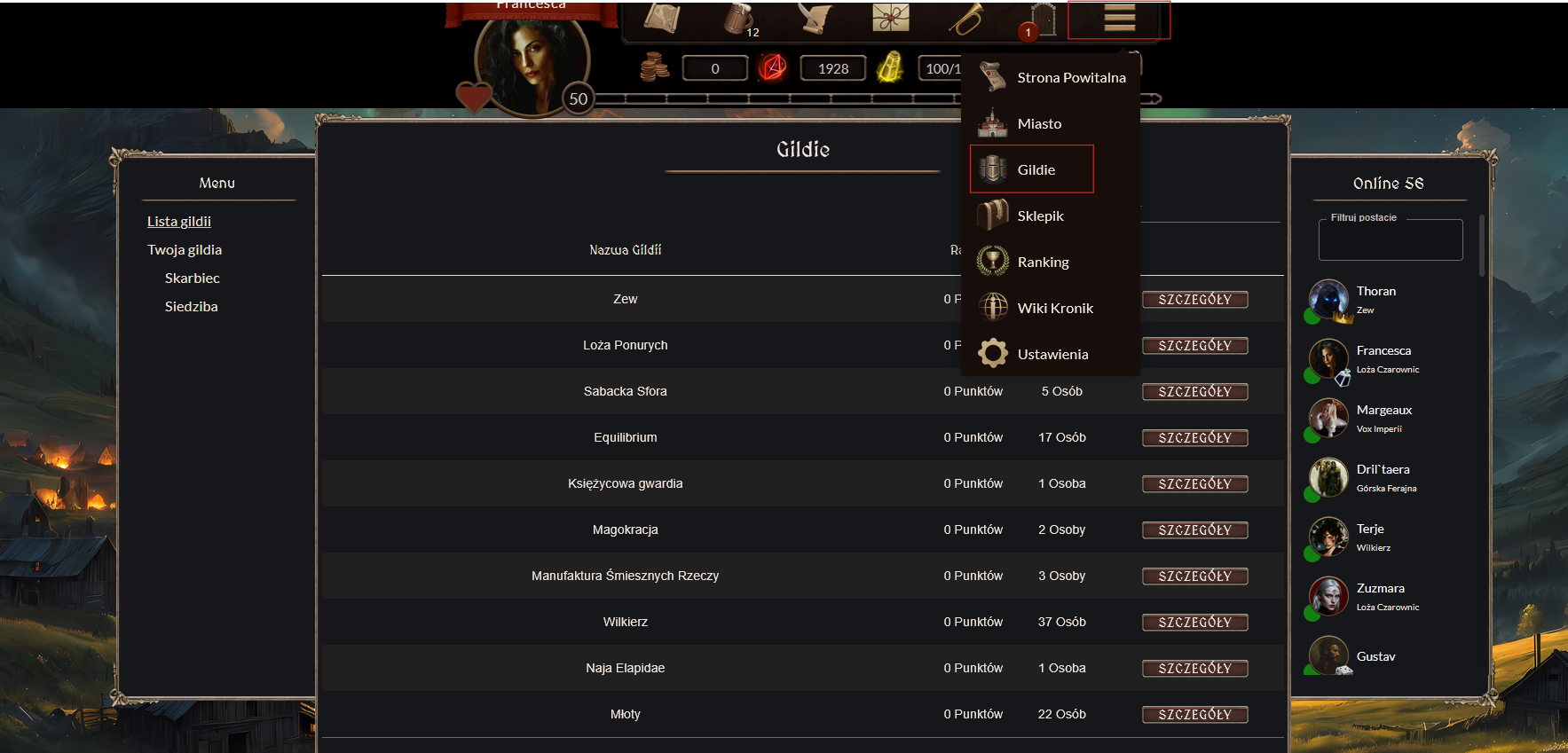Click Szczegóły button for Wilkierz guild

point(1194,622)
